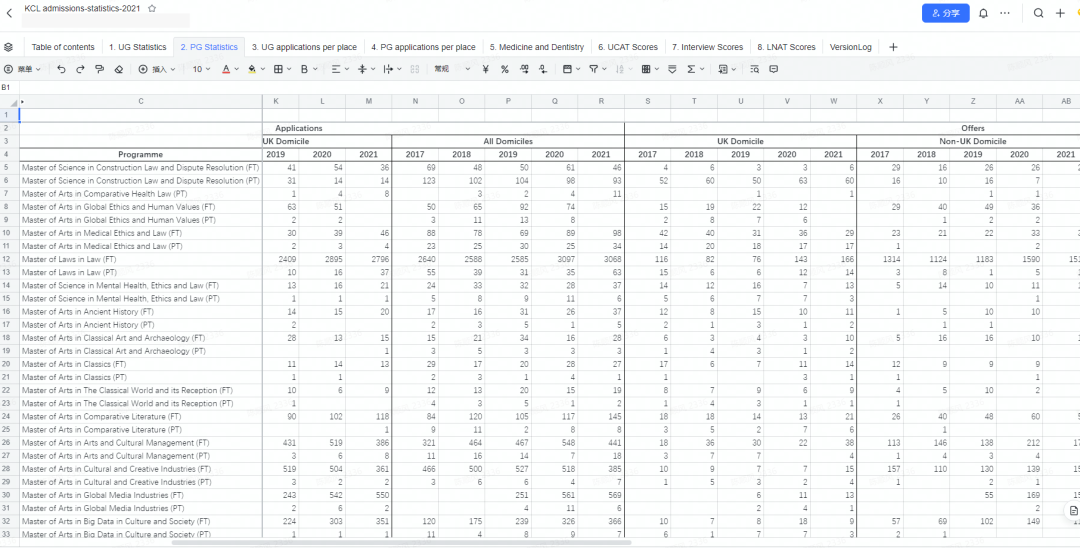
Task: Open horizontal alignment dropdown
Action: click(340, 69)
